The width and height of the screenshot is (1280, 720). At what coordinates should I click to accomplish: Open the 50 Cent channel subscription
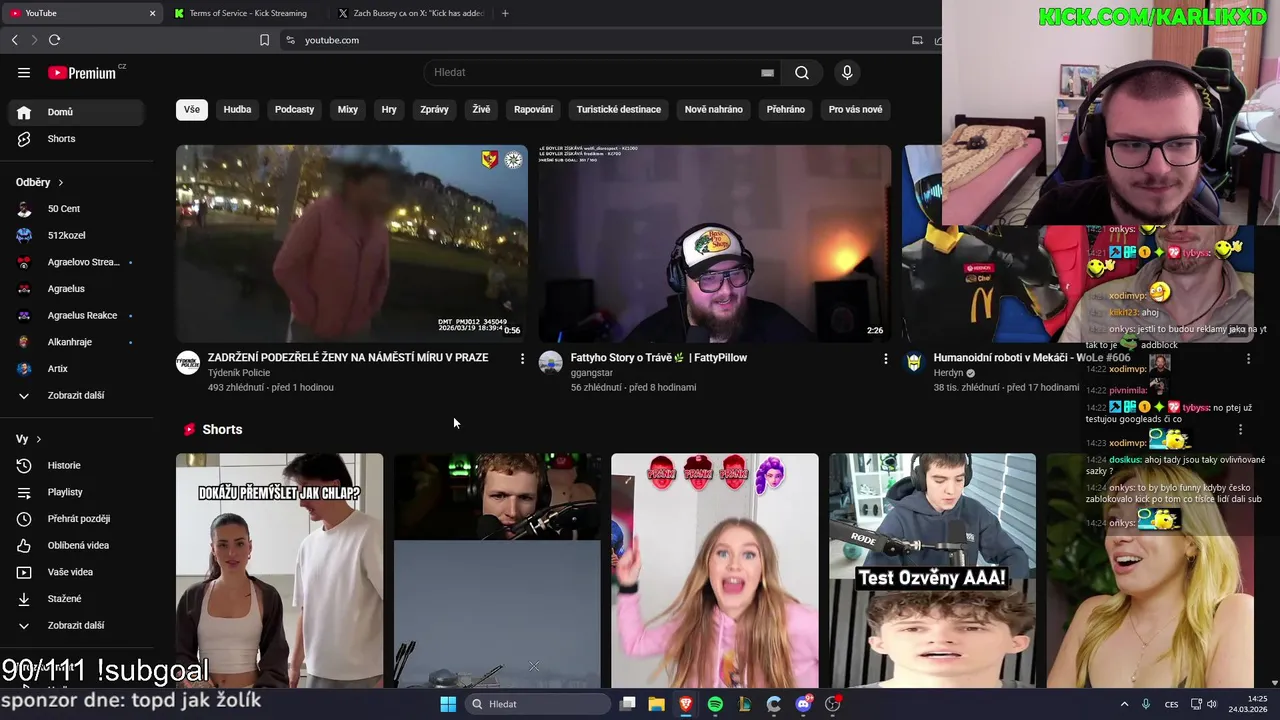click(77, 209)
